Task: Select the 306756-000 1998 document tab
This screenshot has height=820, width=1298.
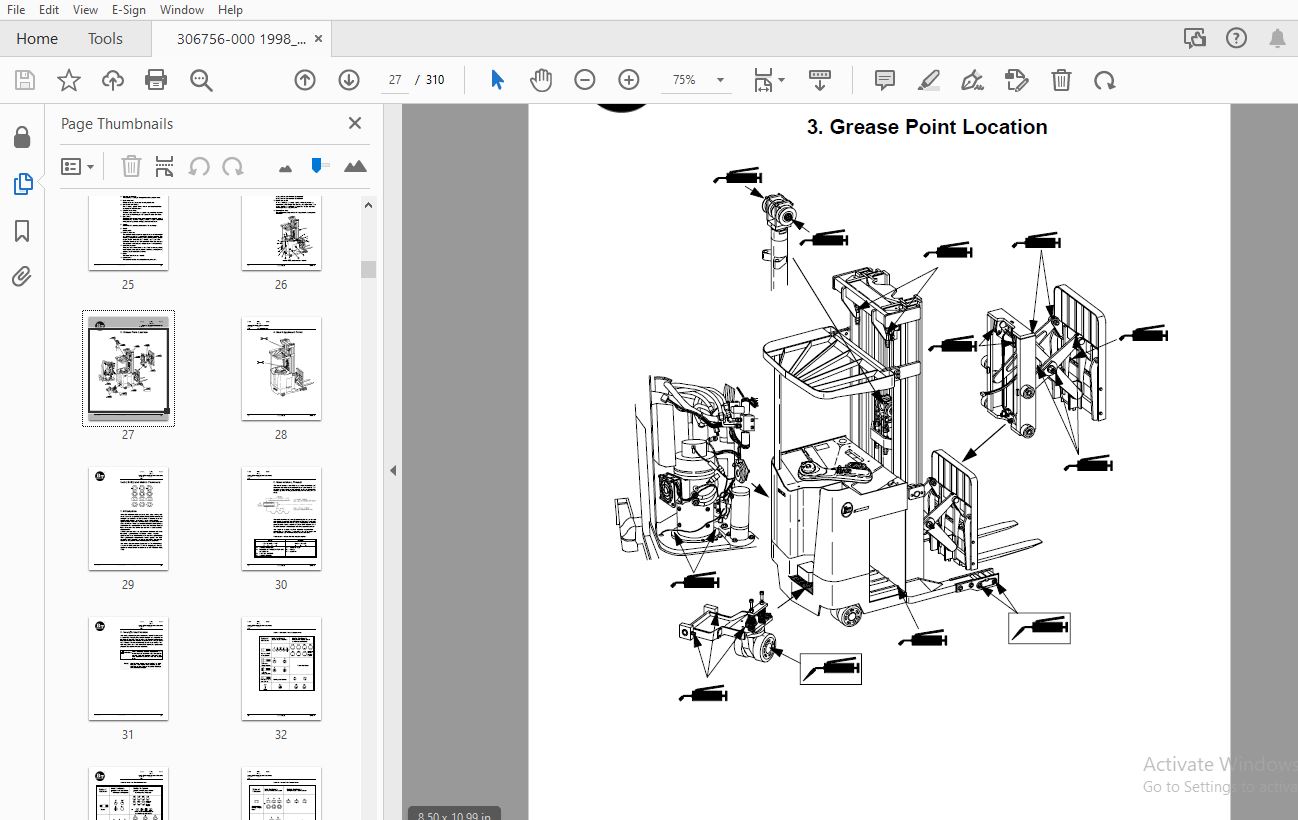Action: [241, 39]
